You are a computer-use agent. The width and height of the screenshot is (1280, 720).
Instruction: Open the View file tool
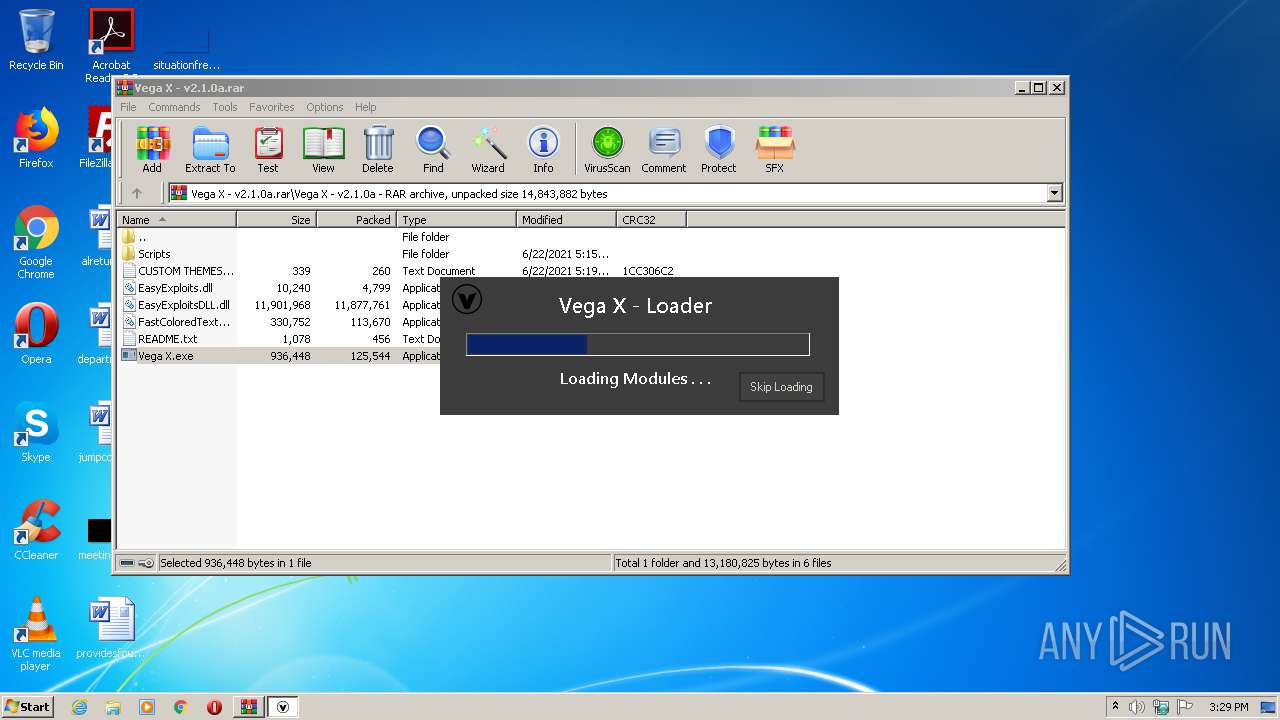[x=323, y=150]
